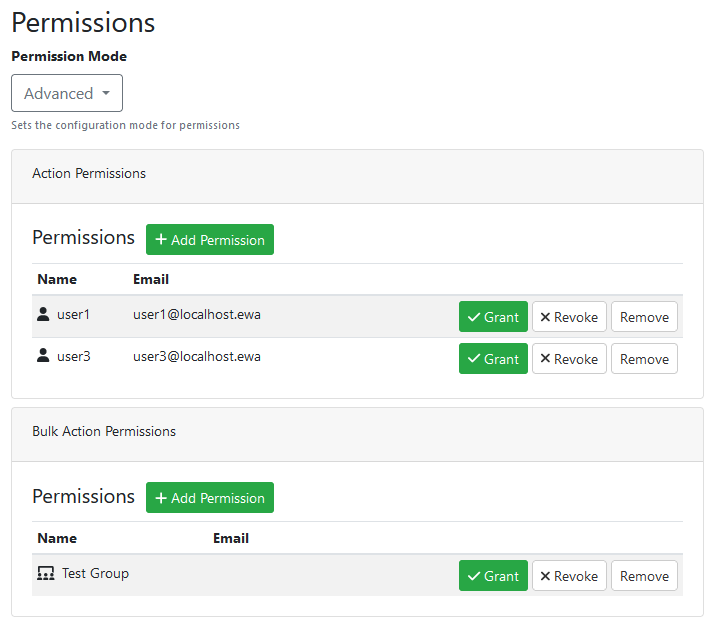Revoke action permission for user3
The height and width of the screenshot is (630, 720).
[x=569, y=359]
